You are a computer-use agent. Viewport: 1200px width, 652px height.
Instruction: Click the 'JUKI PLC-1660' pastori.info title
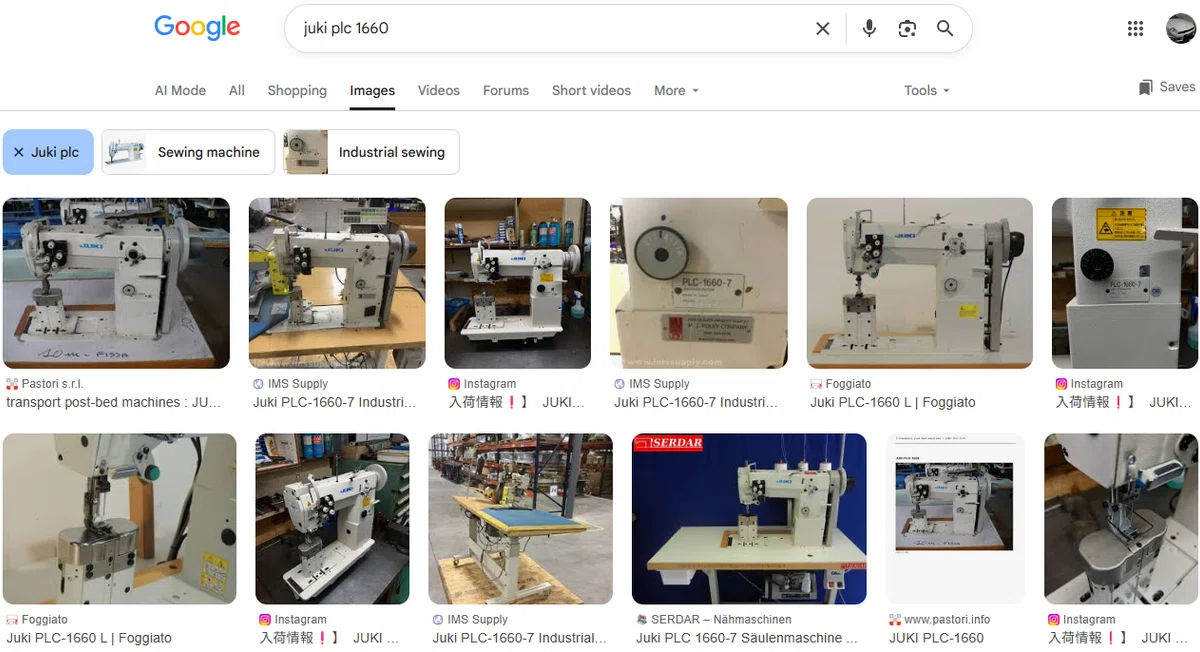tap(936, 638)
